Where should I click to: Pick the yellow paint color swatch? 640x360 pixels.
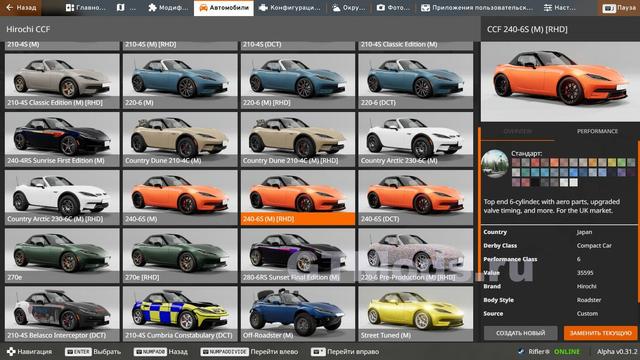611,162
